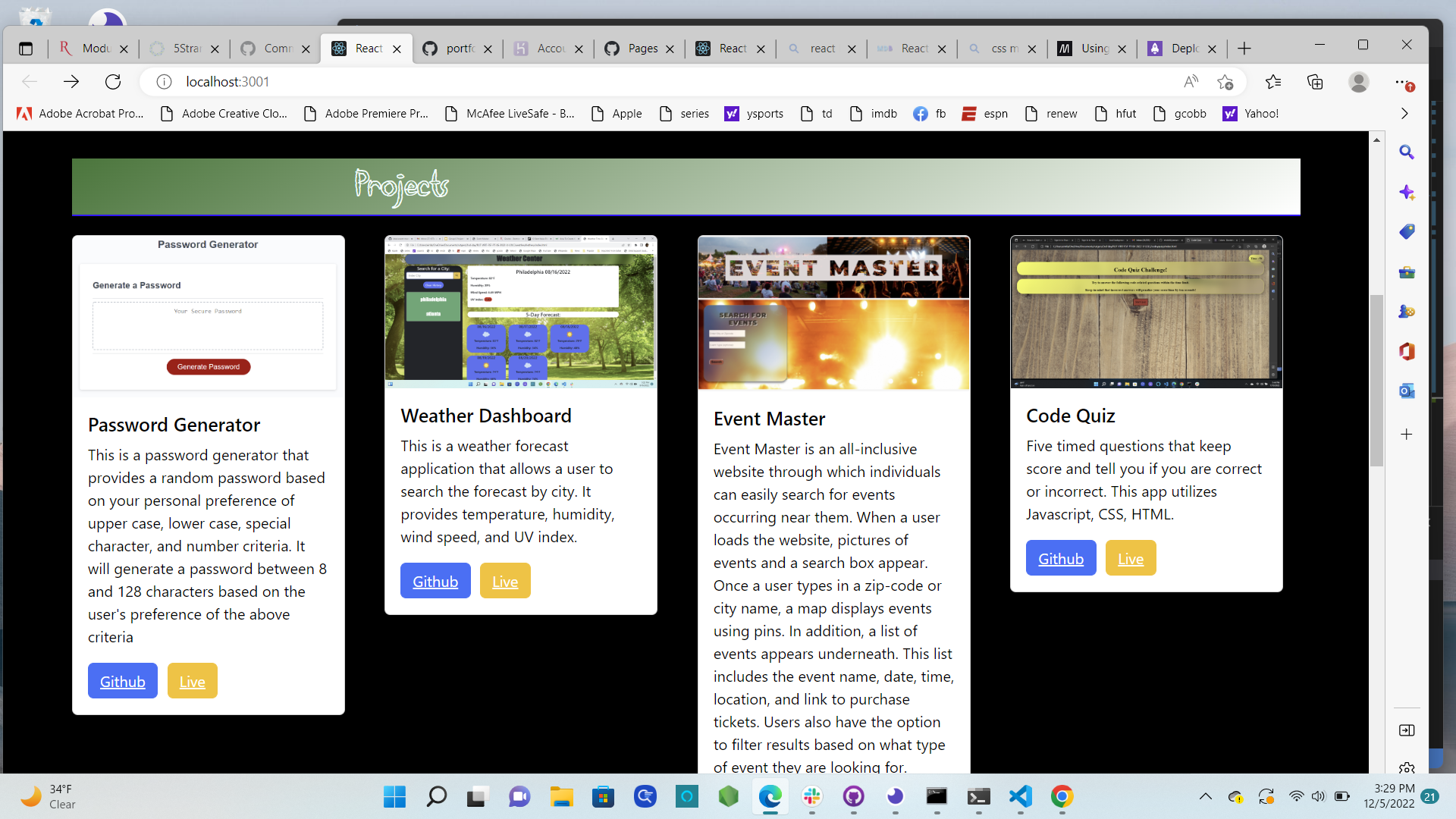Open Microsoft 365 icon in sidebar
1456x819 pixels.
click(x=1407, y=351)
